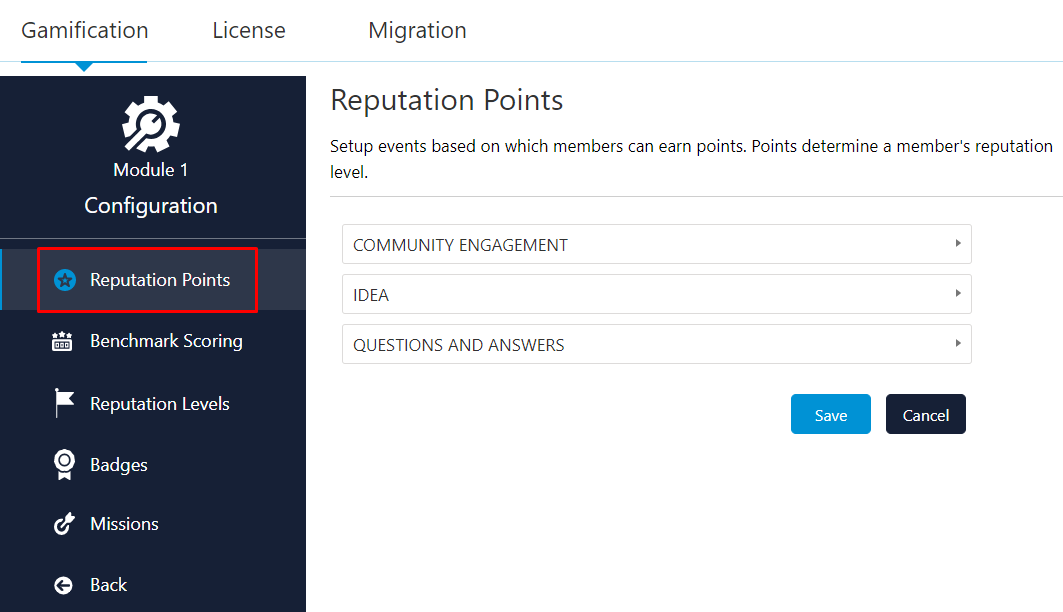Screen dimensions: 1063x612
Task: Switch to the License tab
Action: (249, 30)
